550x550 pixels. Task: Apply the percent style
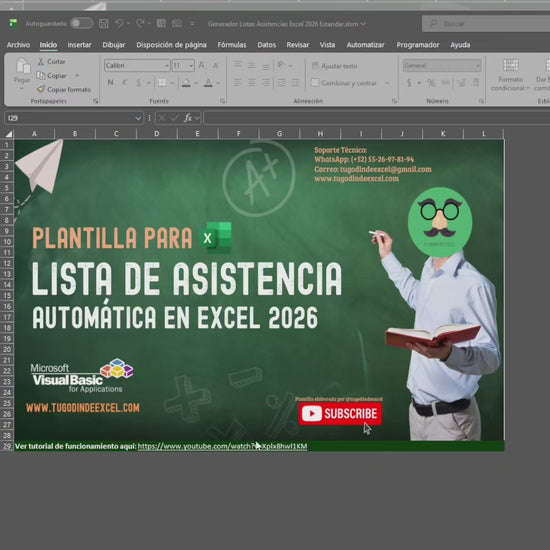coord(431,83)
